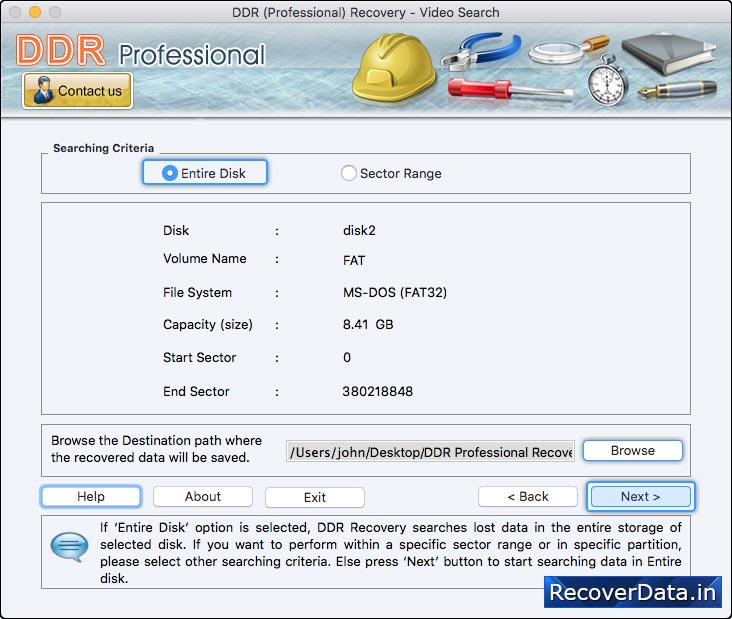The image size is (732, 619).
Task: Select the Entire Disk radio option
Action: pos(205,173)
